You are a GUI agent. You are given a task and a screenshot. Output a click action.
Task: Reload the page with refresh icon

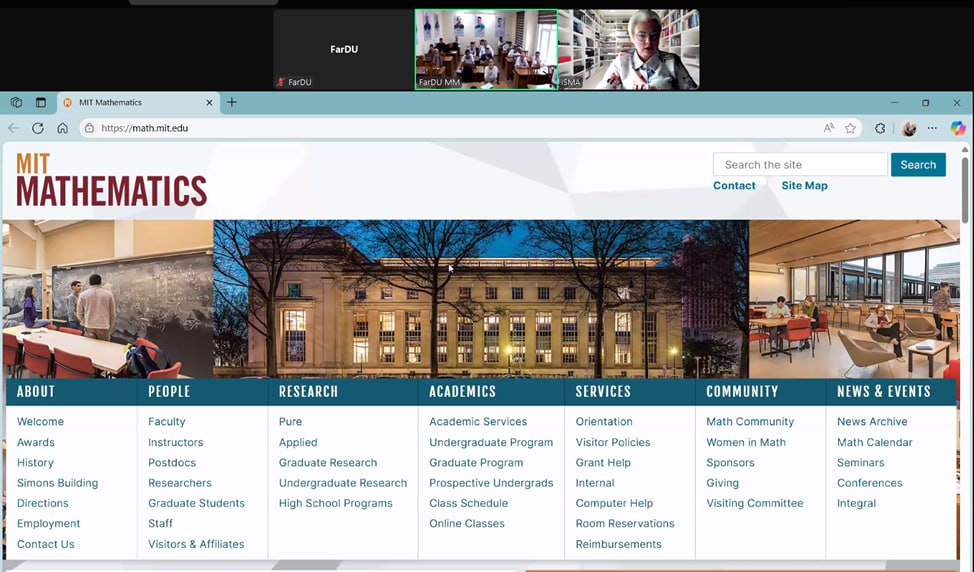38,128
